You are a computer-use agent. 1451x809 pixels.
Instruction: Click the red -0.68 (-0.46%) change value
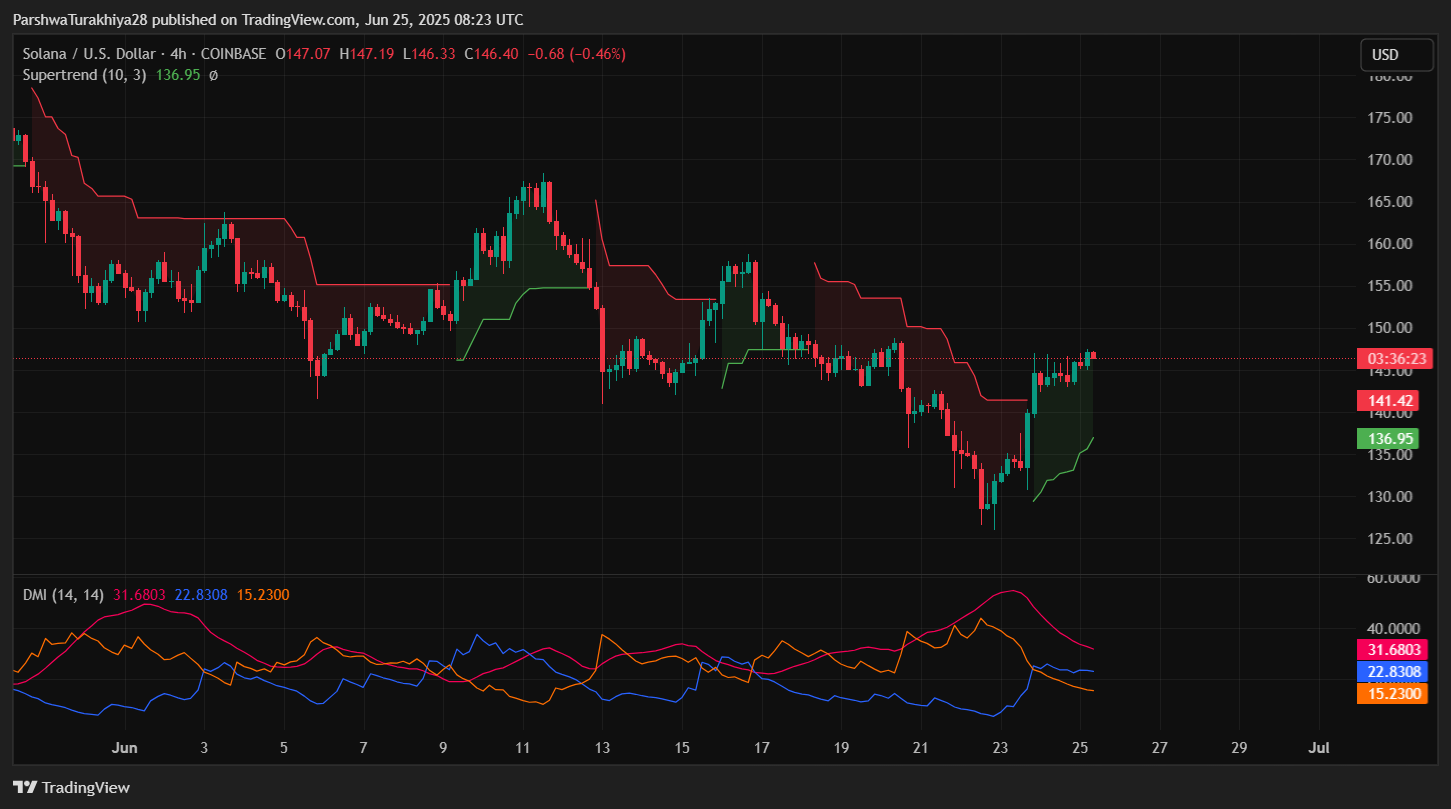coord(576,54)
